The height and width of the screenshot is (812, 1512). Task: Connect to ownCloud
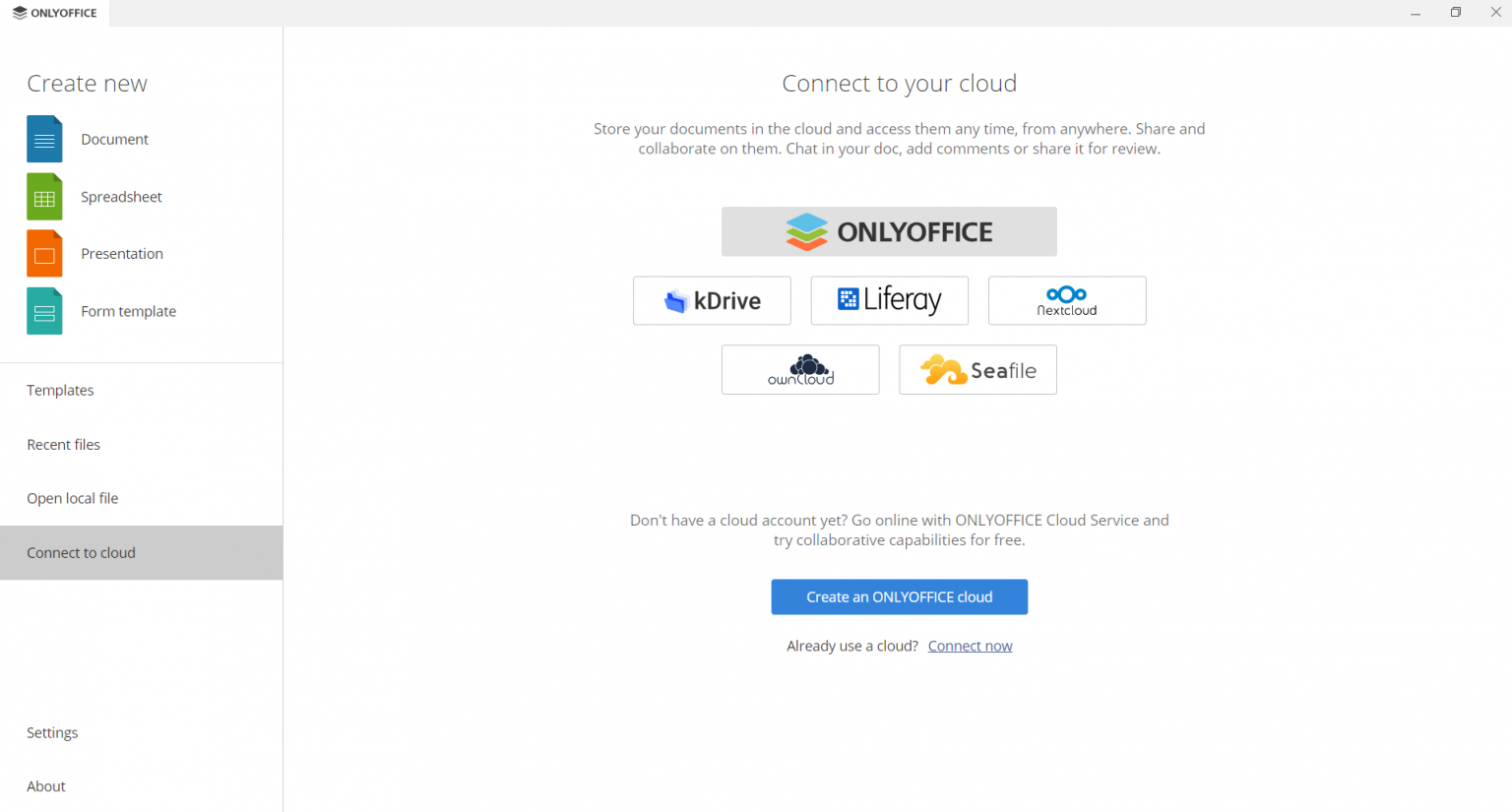[800, 369]
